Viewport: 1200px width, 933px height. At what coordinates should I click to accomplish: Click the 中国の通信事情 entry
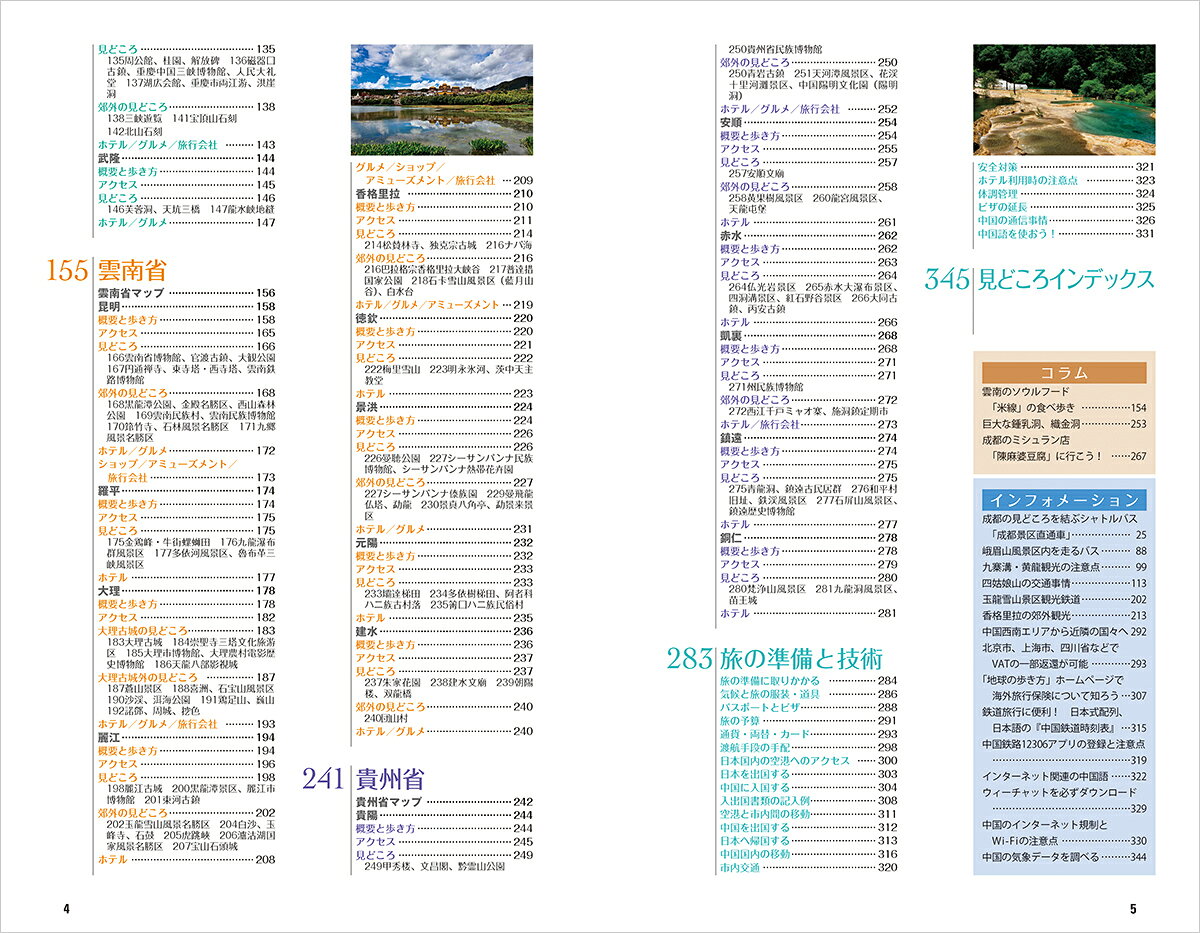1066,220
